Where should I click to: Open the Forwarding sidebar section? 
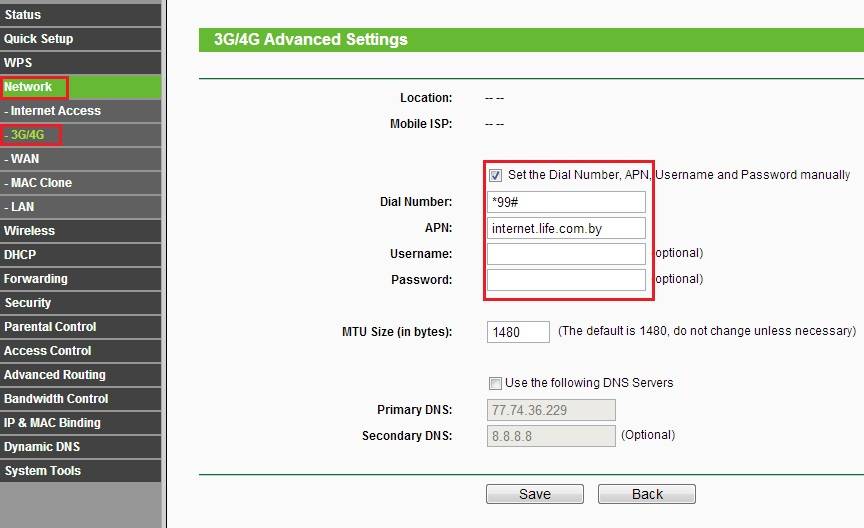coord(80,279)
